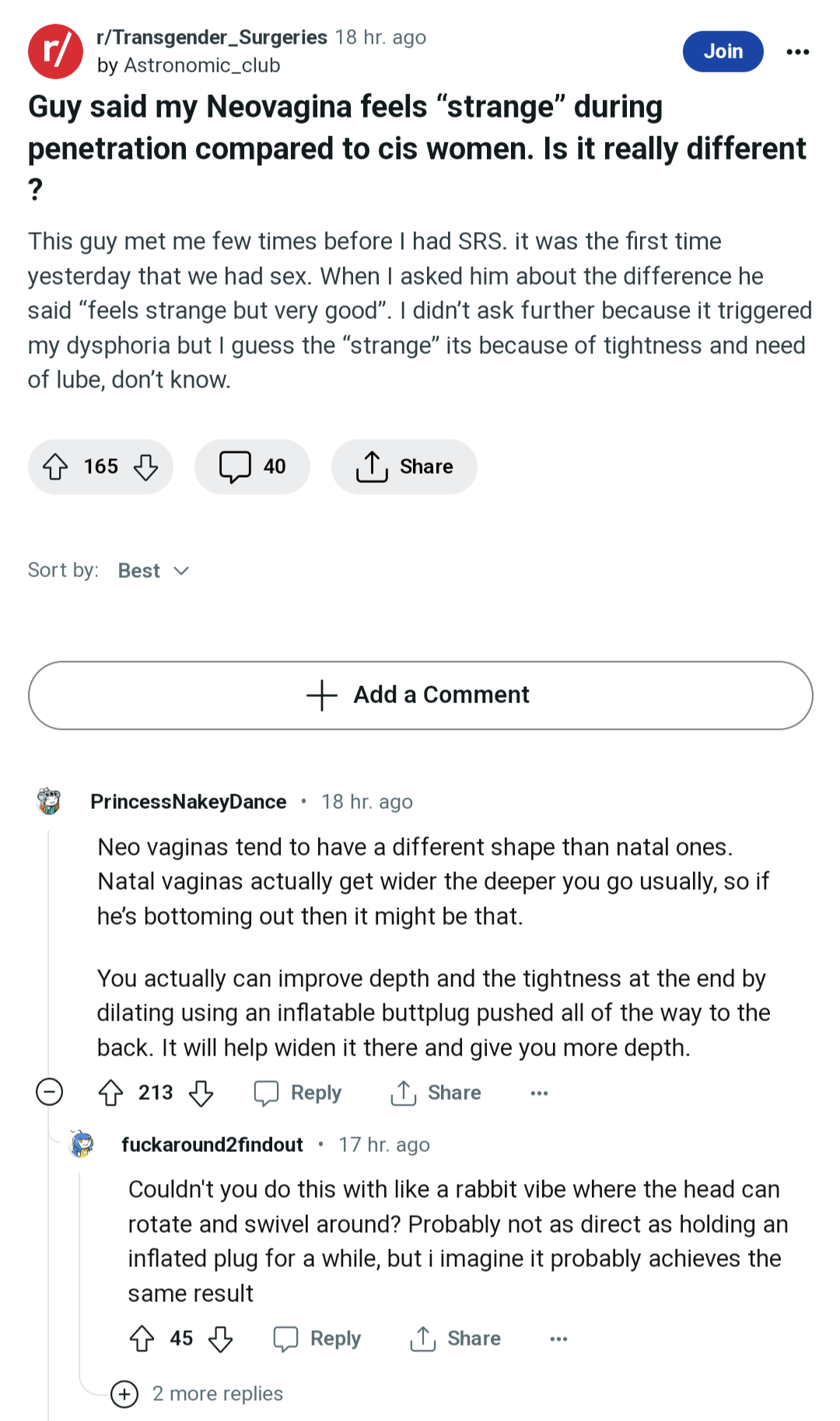Viewport: 840px width, 1421px height.
Task: Open more options on PrincessNakeyDance's comment
Action: click(539, 1093)
